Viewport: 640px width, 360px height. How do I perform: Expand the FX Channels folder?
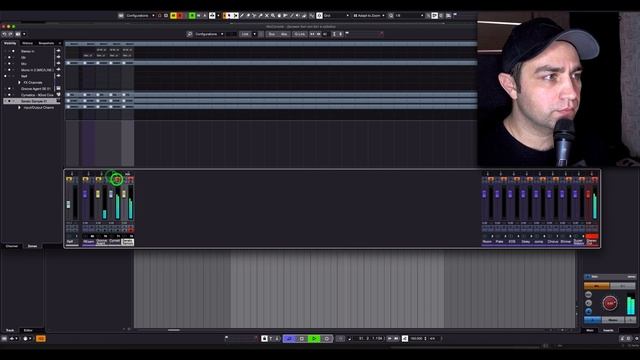coord(19,82)
